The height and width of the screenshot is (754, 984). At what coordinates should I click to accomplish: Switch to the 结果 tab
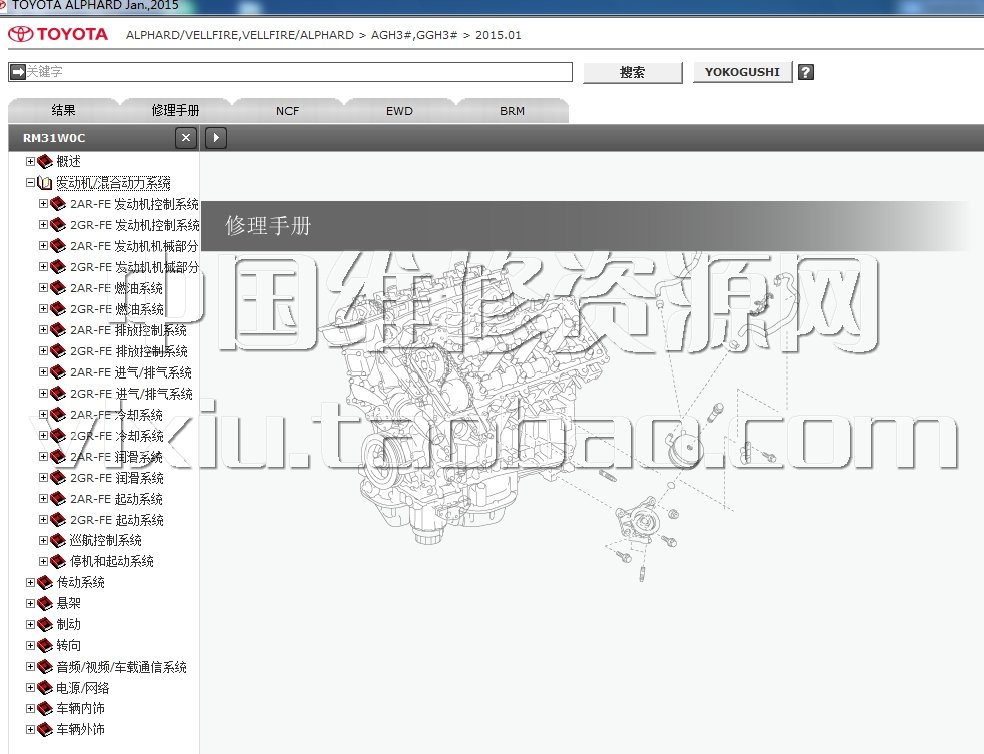tap(63, 110)
